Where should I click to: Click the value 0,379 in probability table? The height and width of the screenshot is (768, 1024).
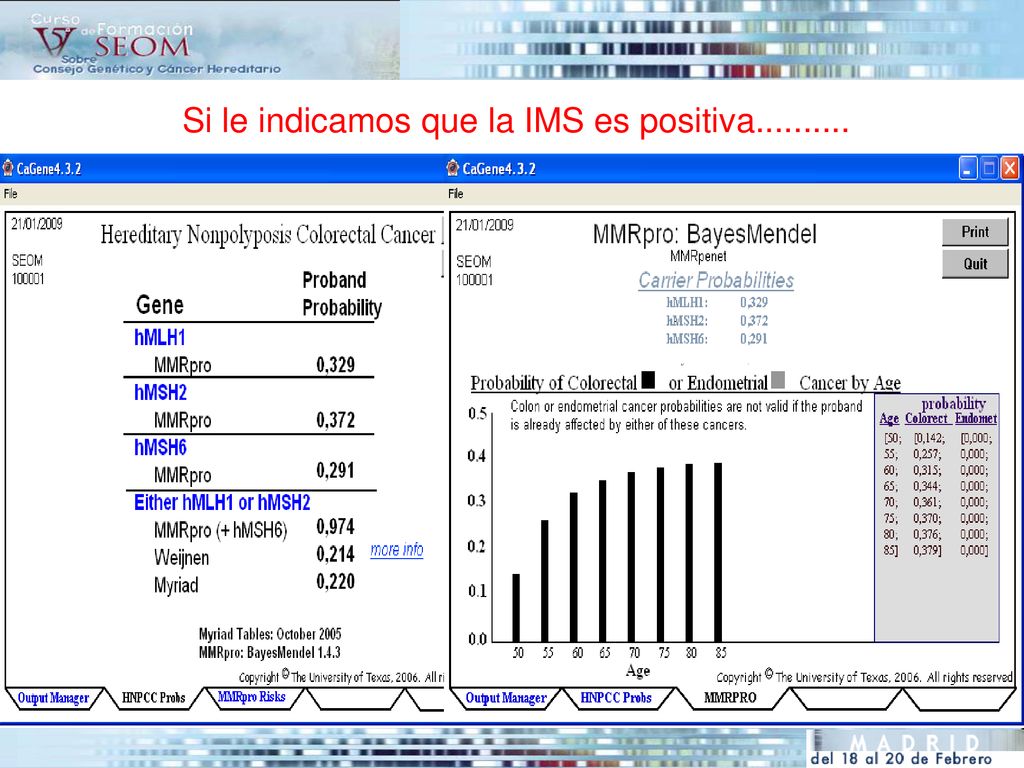(x=927, y=551)
